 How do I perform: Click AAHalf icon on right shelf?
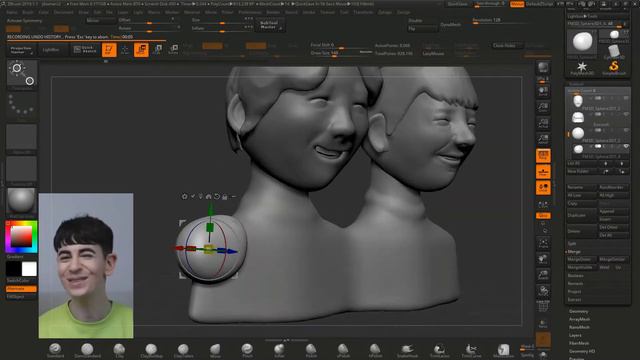[543, 139]
